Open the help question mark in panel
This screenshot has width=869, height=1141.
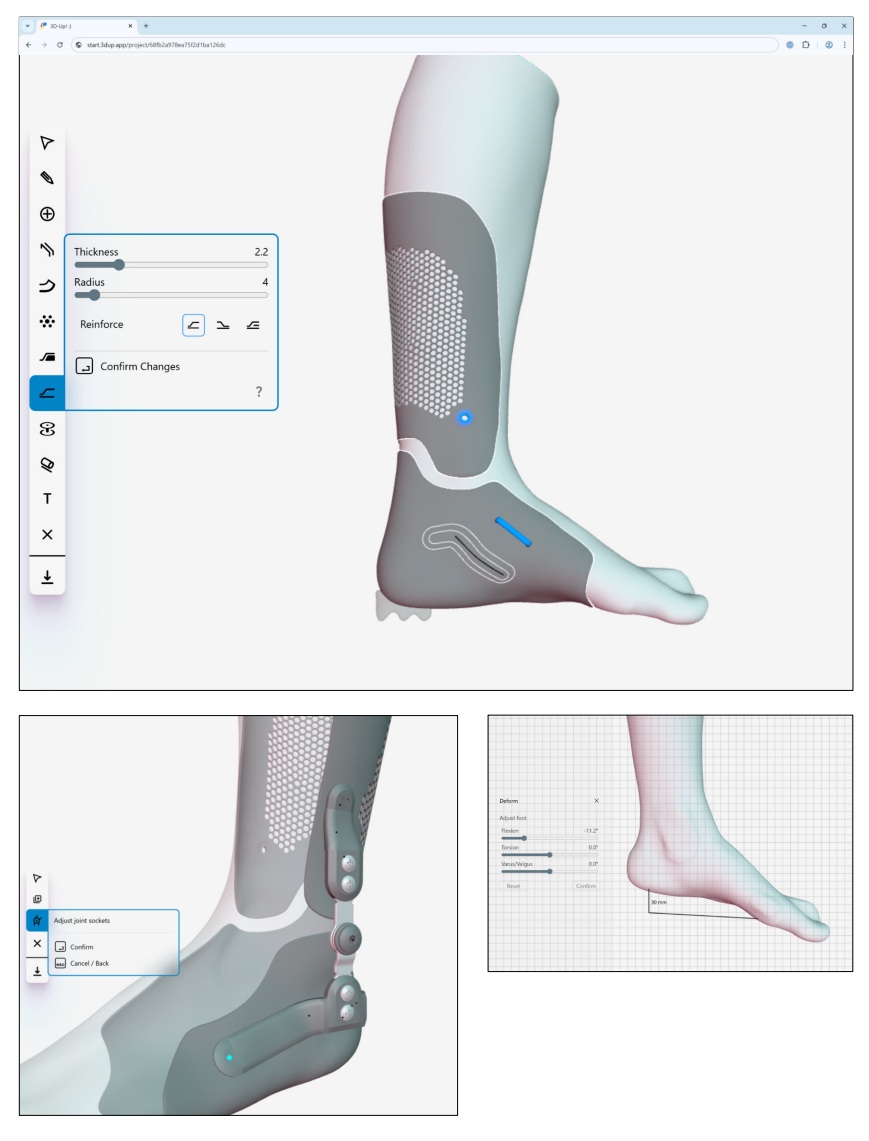tap(258, 391)
